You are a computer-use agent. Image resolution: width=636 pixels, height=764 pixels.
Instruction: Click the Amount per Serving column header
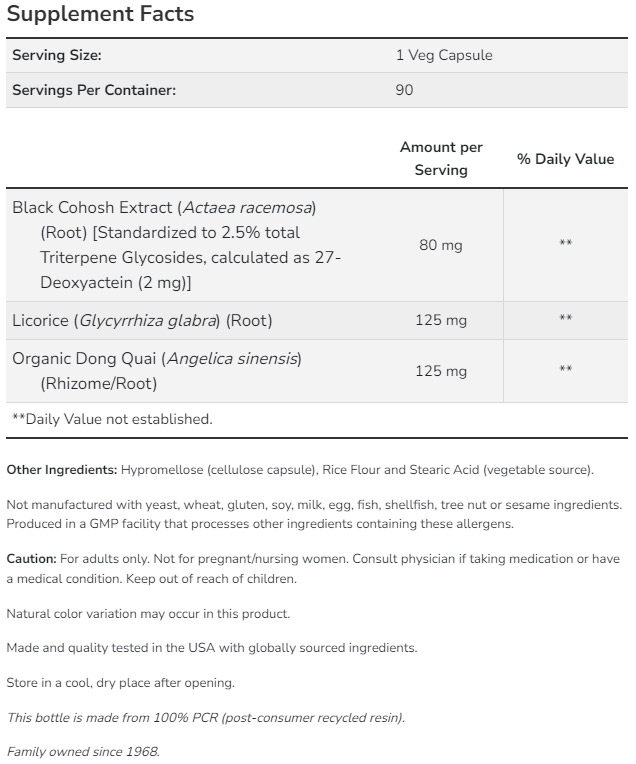pos(441,158)
